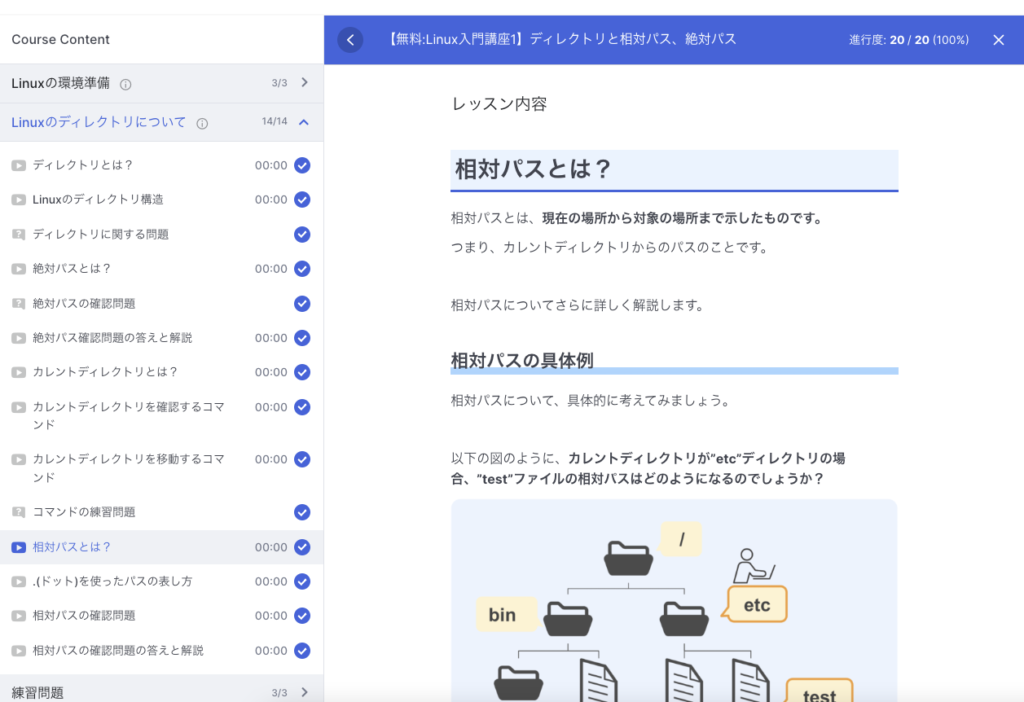Click video icon beside カレントディレクトリを確認するコマンド

(19, 407)
